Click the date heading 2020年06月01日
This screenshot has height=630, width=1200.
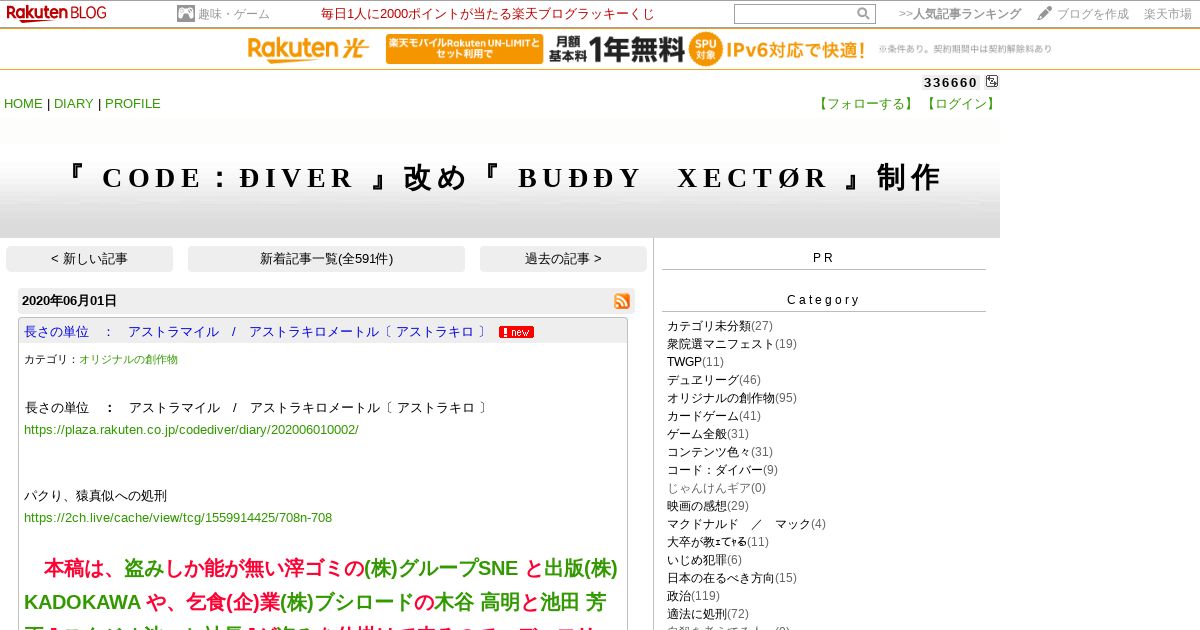click(x=69, y=301)
